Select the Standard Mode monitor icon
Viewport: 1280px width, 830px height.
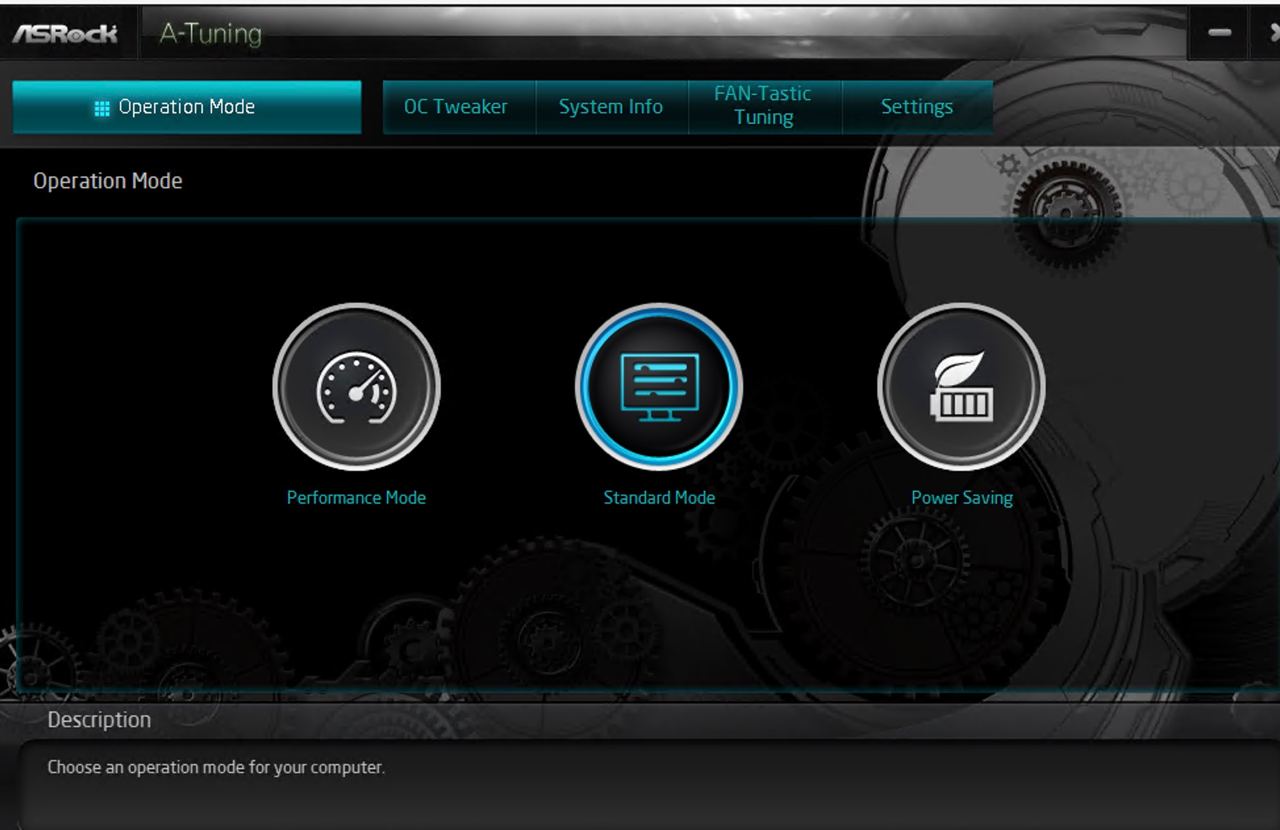coord(659,387)
